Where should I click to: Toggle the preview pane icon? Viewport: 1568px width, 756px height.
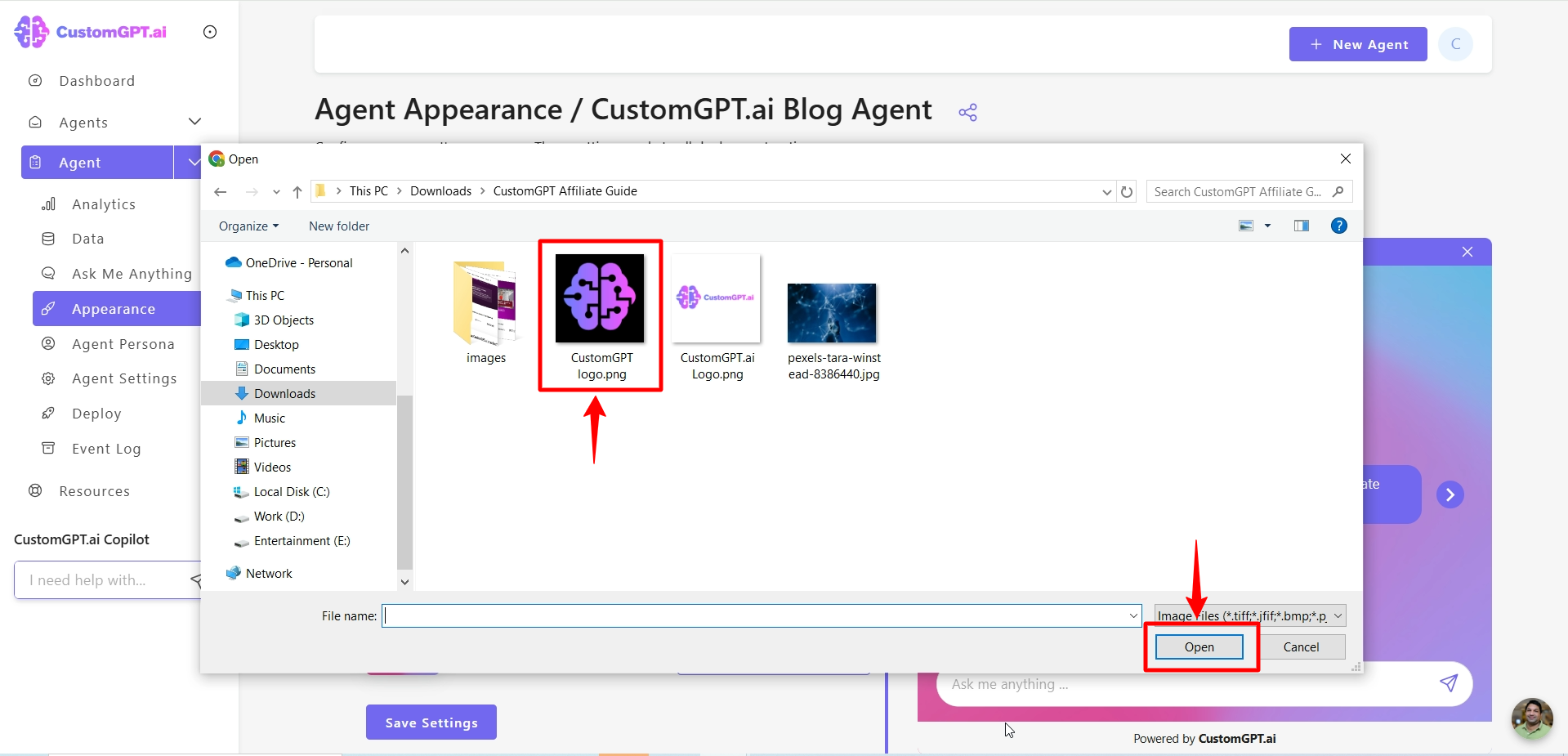1302,226
